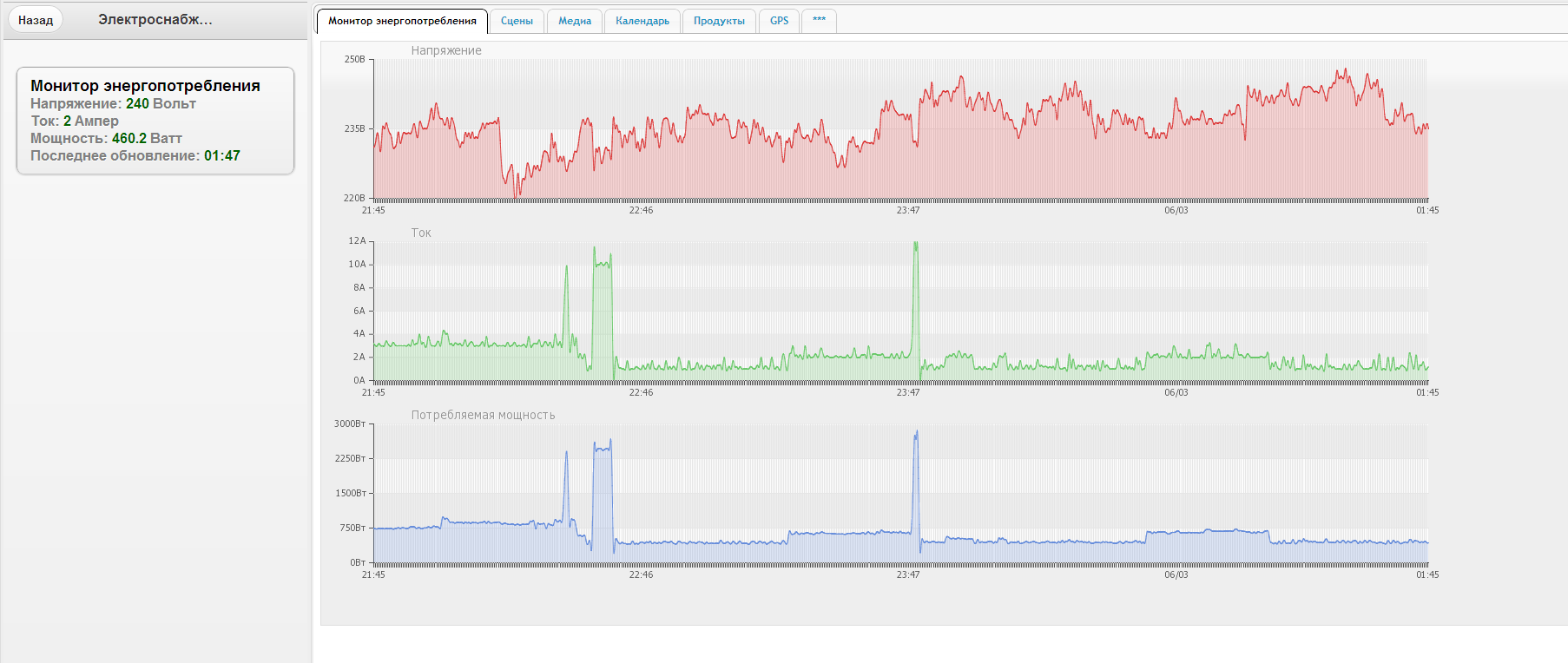Click the 3000Вт axis label
The width and height of the screenshot is (1568, 663).
point(350,423)
